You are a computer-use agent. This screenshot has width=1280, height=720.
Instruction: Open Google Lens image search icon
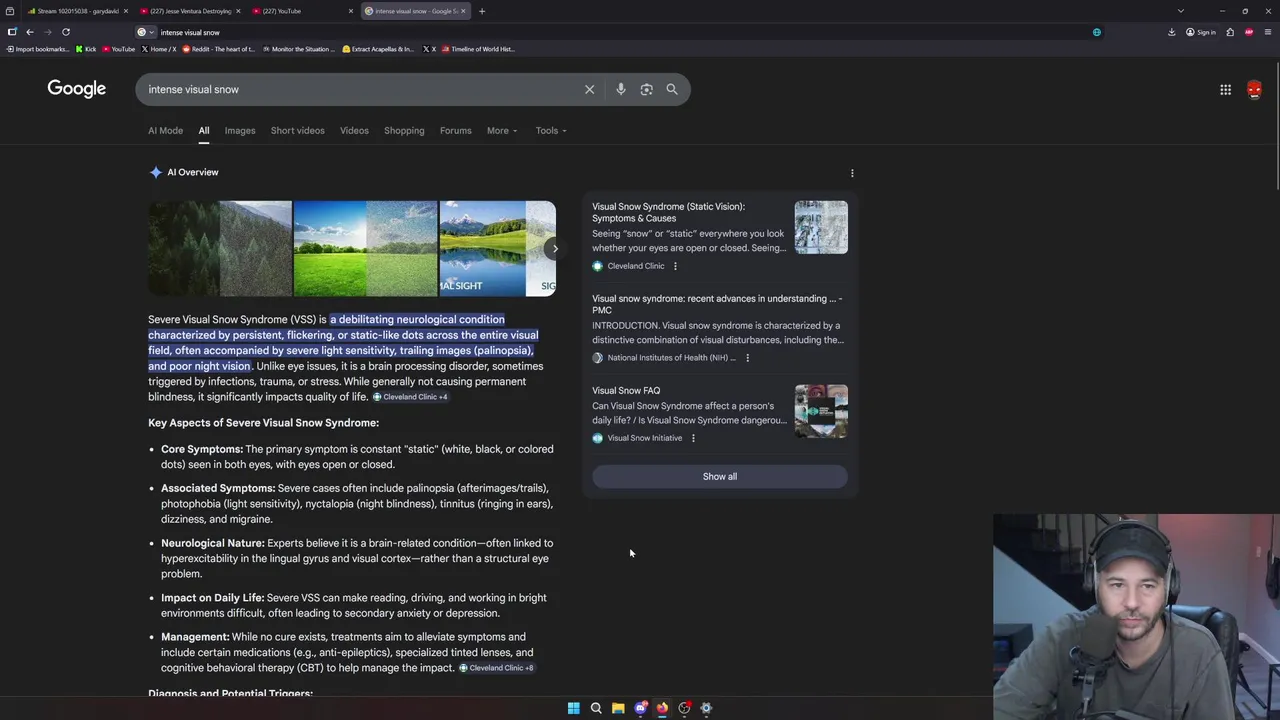646,89
